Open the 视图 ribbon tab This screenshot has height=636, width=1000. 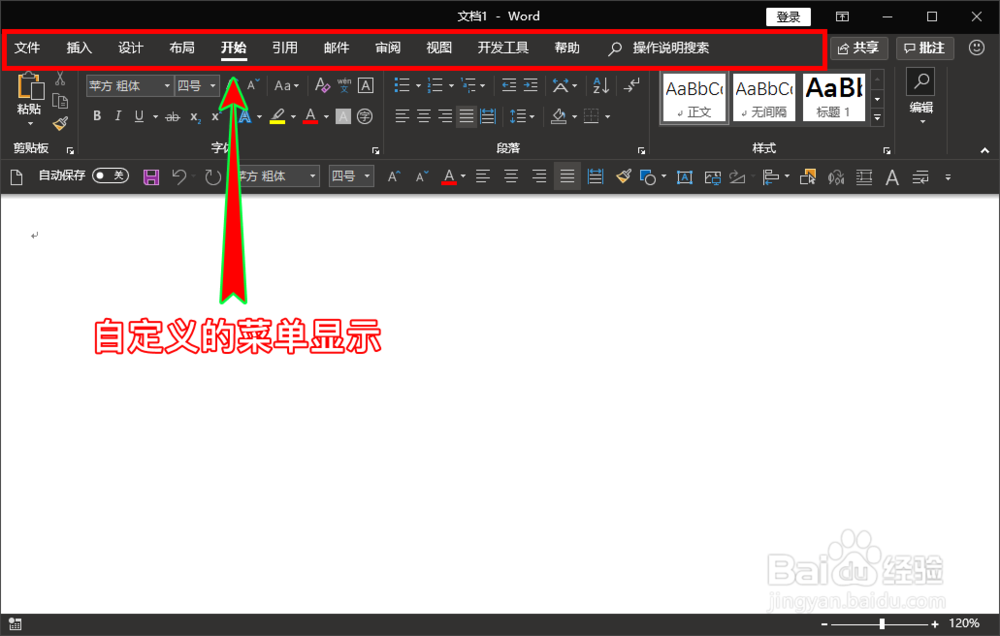438,47
